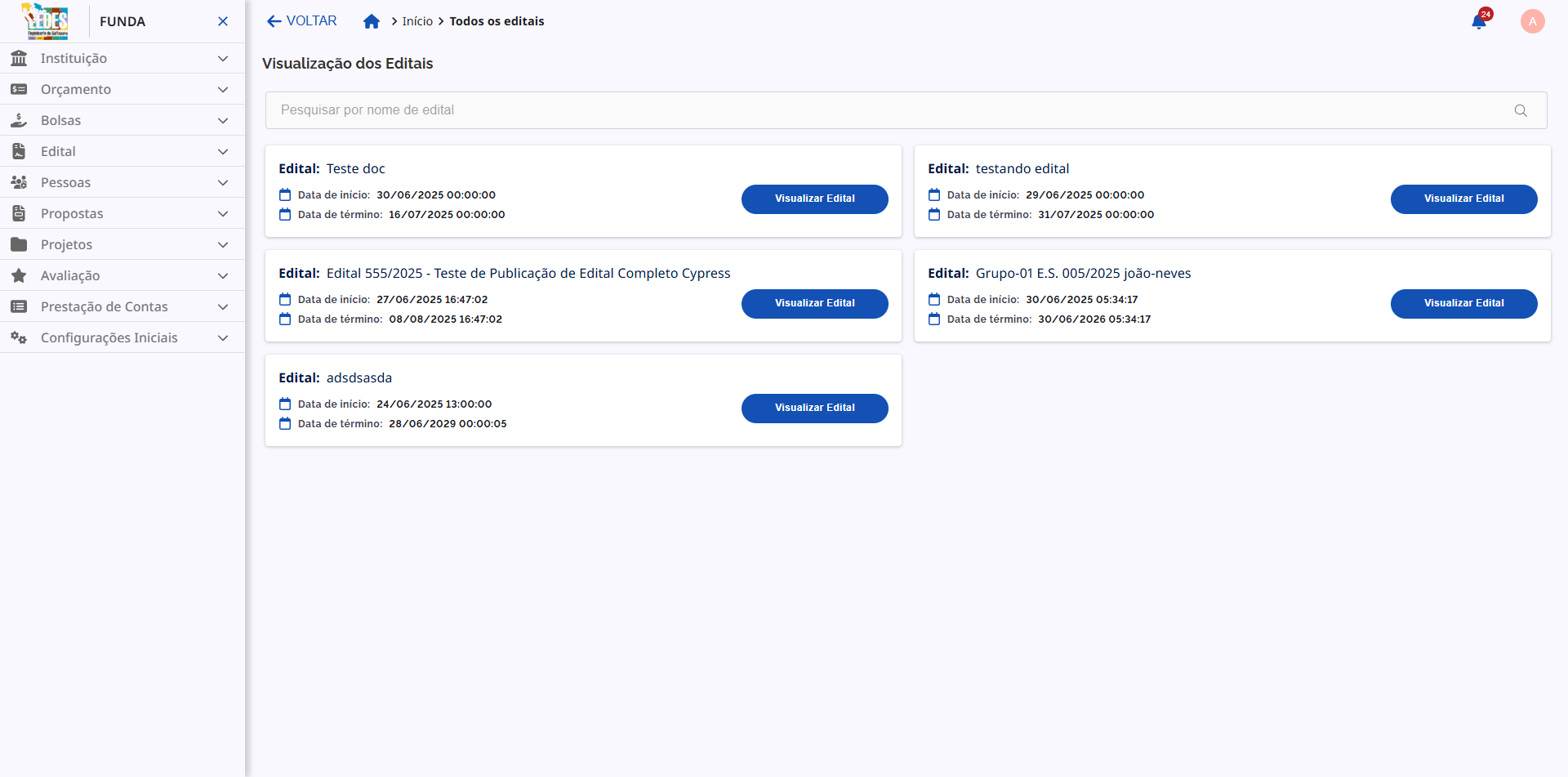Viewport: 1568px width, 777px height.
Task: Select Todos os editais in the breadcrumb
Action: [497, 21]
